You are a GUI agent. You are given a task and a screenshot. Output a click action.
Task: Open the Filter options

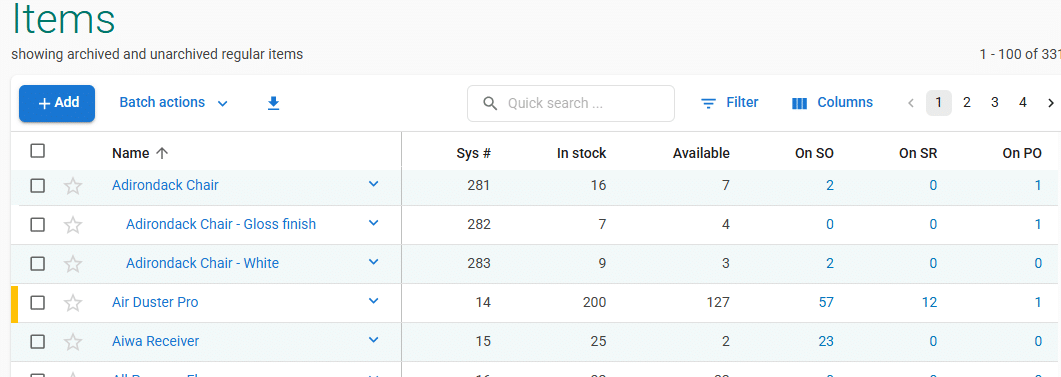click(x=729, y=103)
